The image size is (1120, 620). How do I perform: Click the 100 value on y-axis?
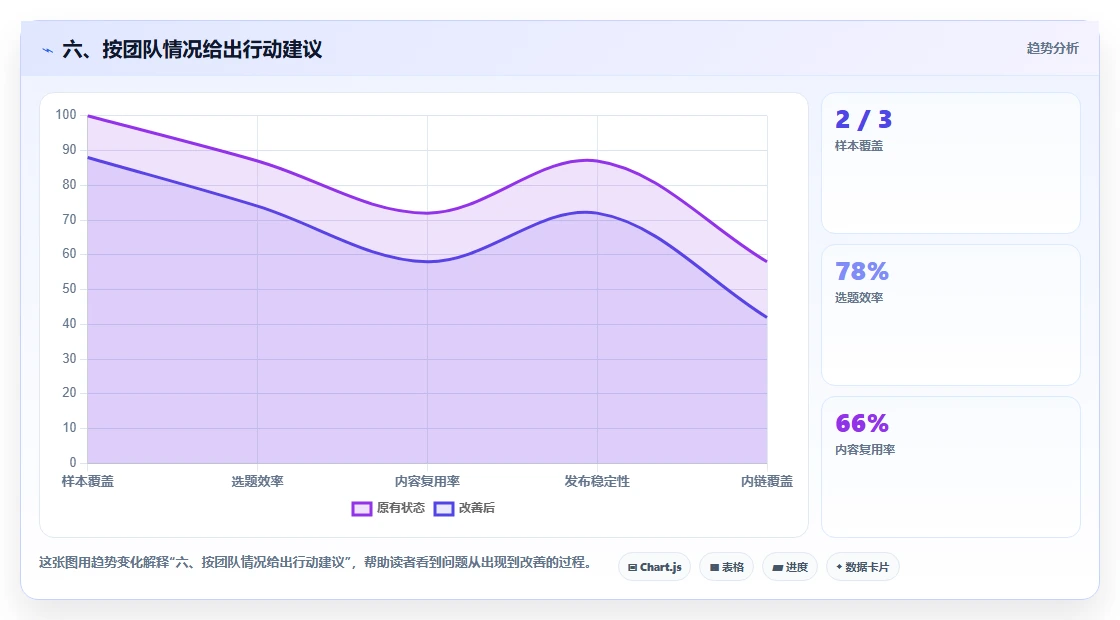pyautogui.click(x=66, y=114)
